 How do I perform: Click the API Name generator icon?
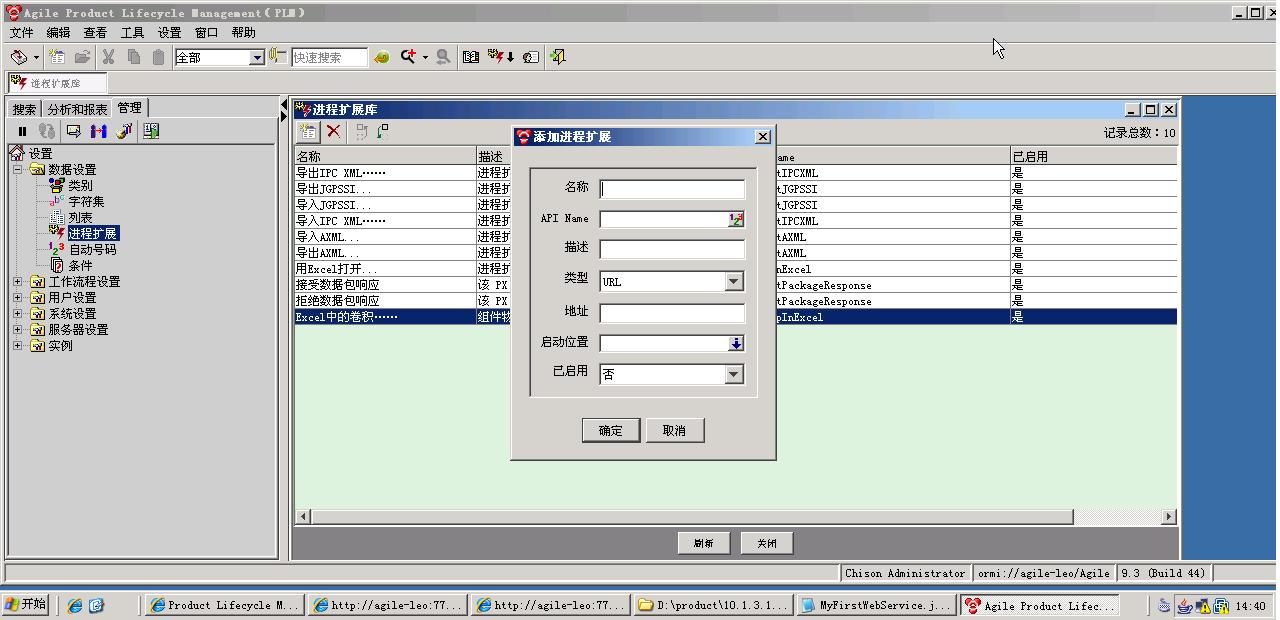[736, 219]
